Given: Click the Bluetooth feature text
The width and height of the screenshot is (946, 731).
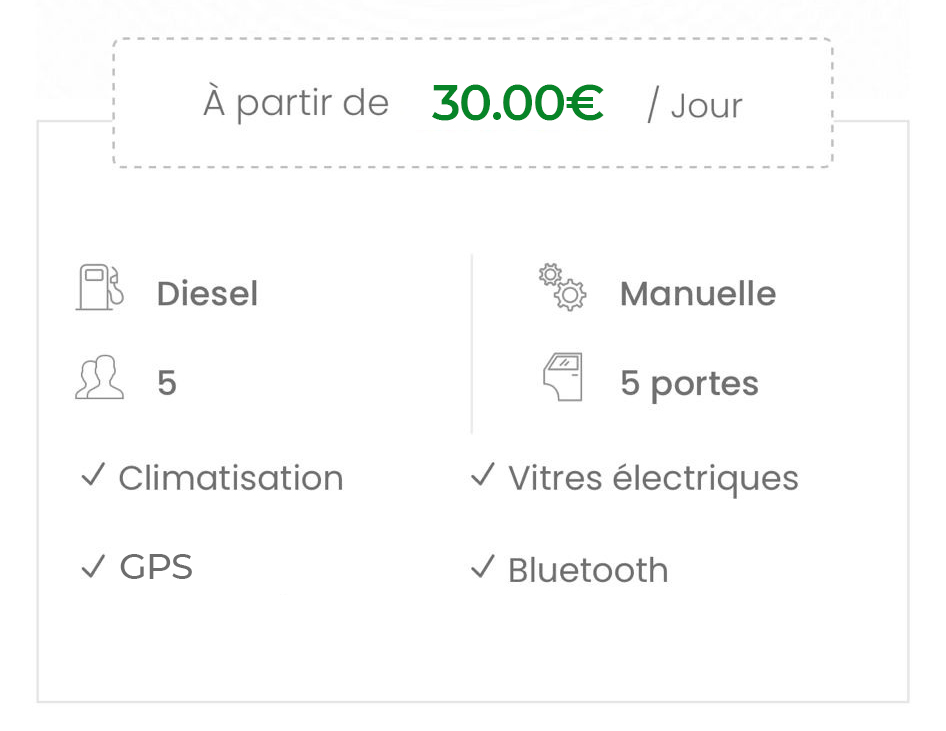Looking at the screenshot, I should point(588,569).
